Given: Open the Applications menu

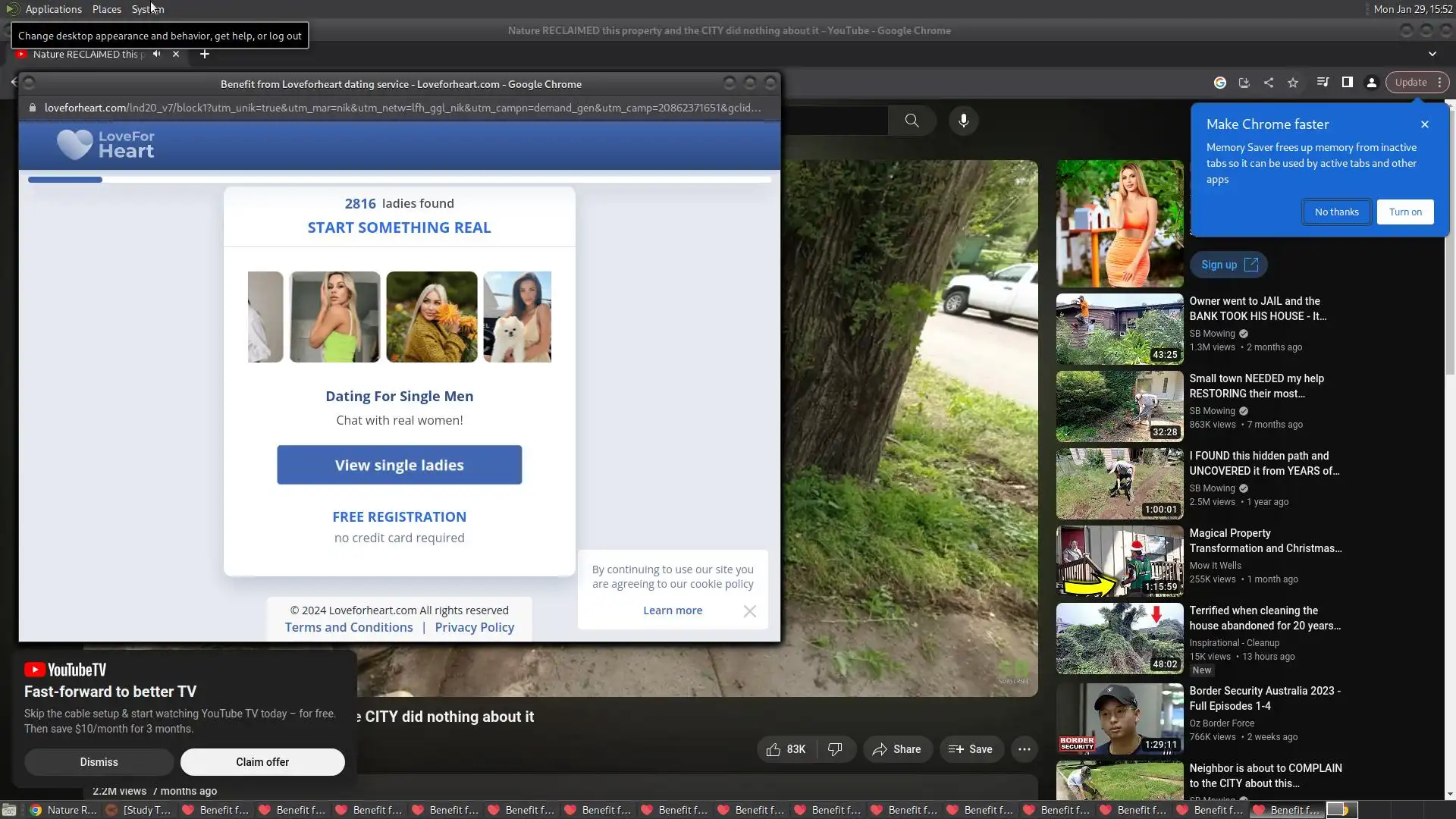Looking at the screenshot, I should (x=53, y=9).
